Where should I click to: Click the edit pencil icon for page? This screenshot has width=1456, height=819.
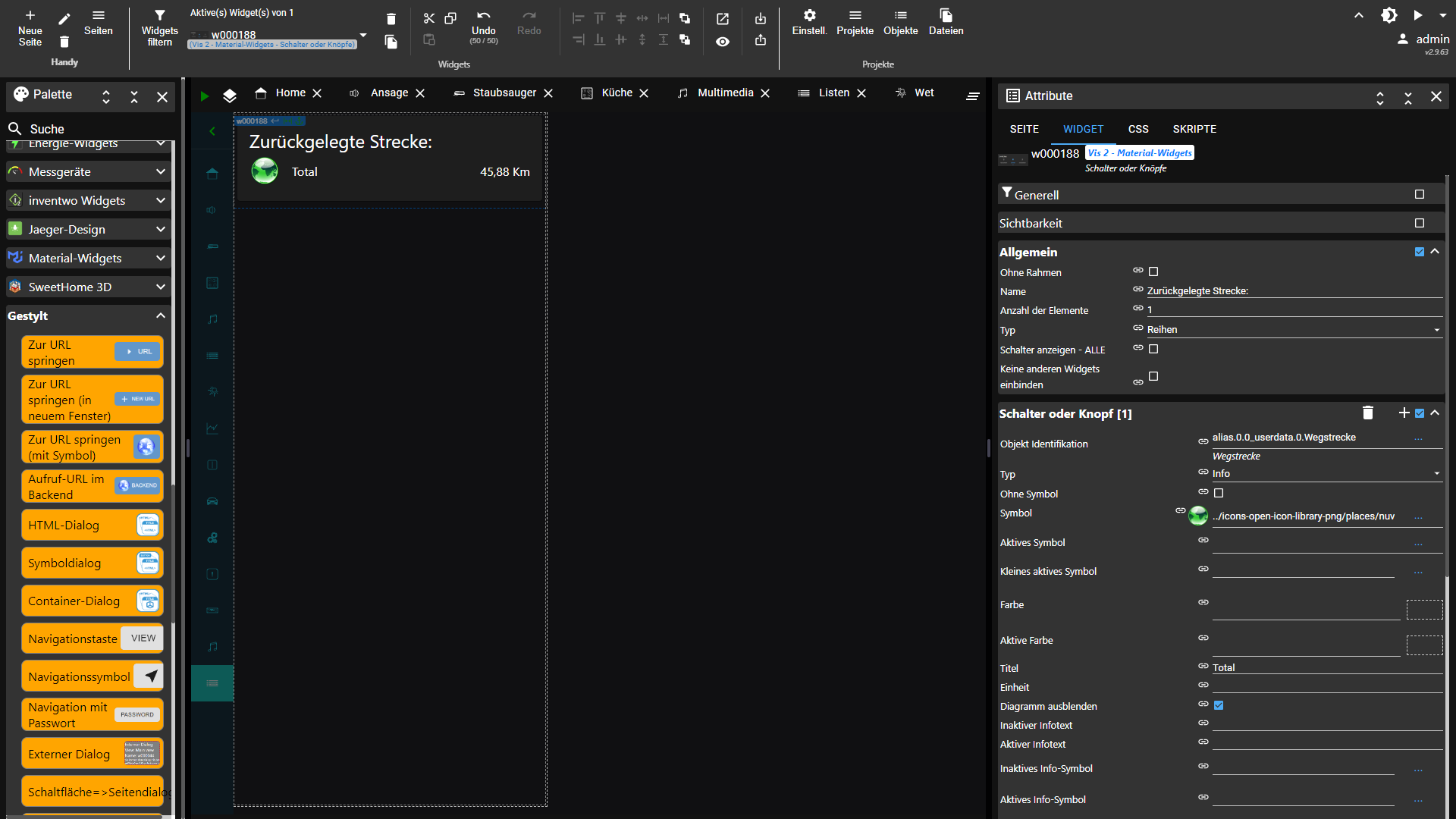click(64, 19)
